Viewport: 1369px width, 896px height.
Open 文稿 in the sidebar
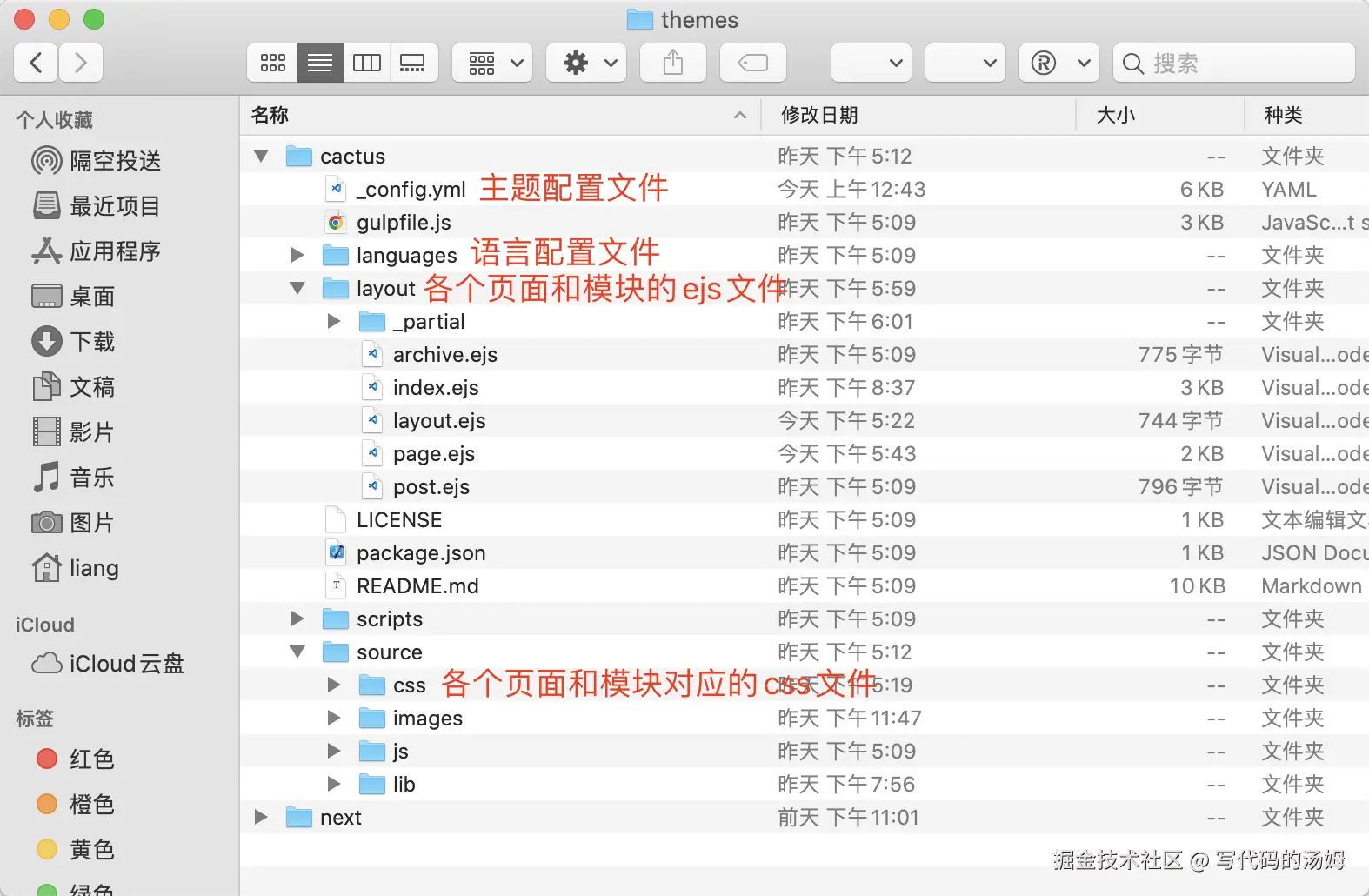(x=74, y=387)
